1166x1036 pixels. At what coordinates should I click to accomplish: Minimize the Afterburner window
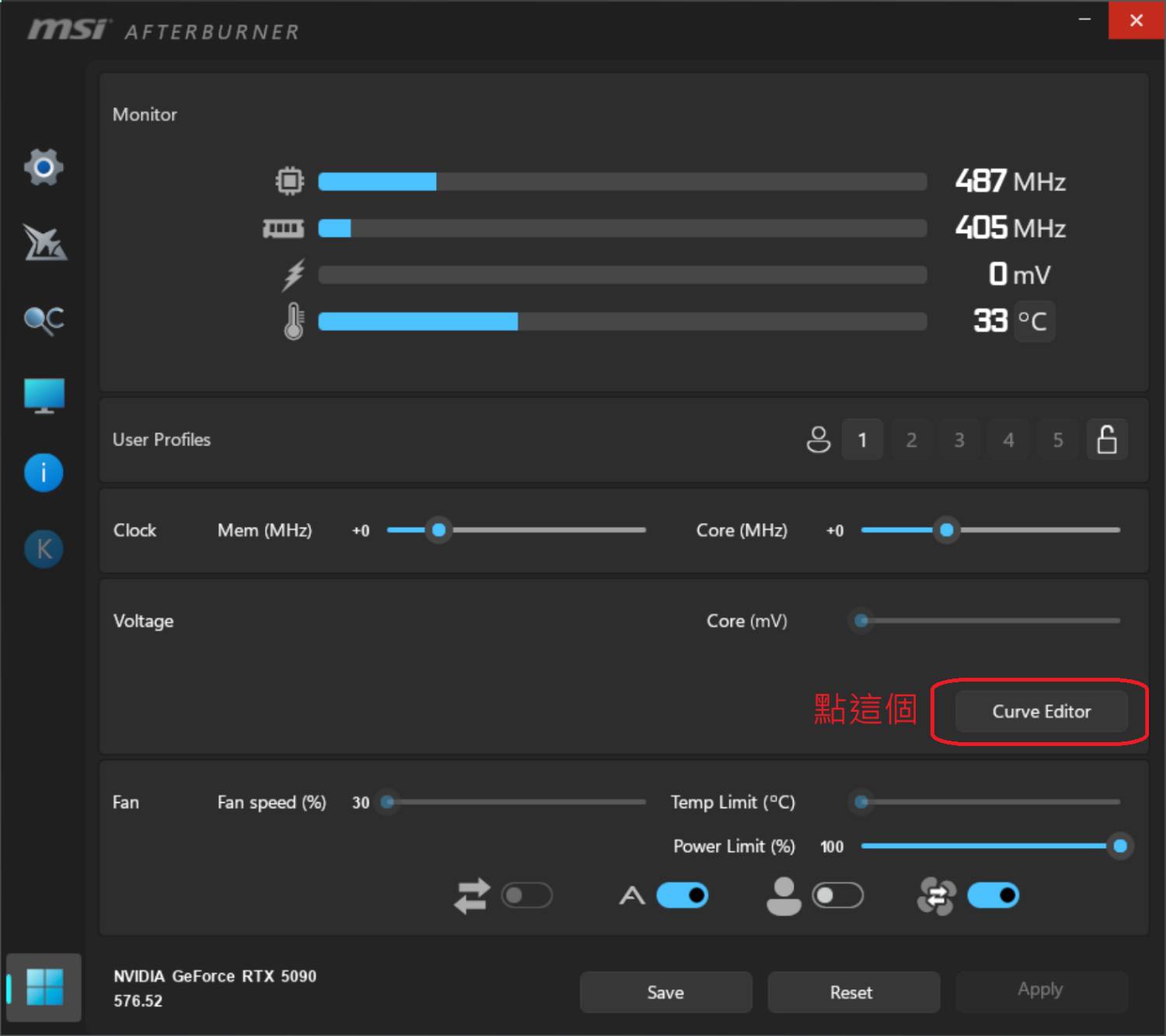[x=1085, y=19]
